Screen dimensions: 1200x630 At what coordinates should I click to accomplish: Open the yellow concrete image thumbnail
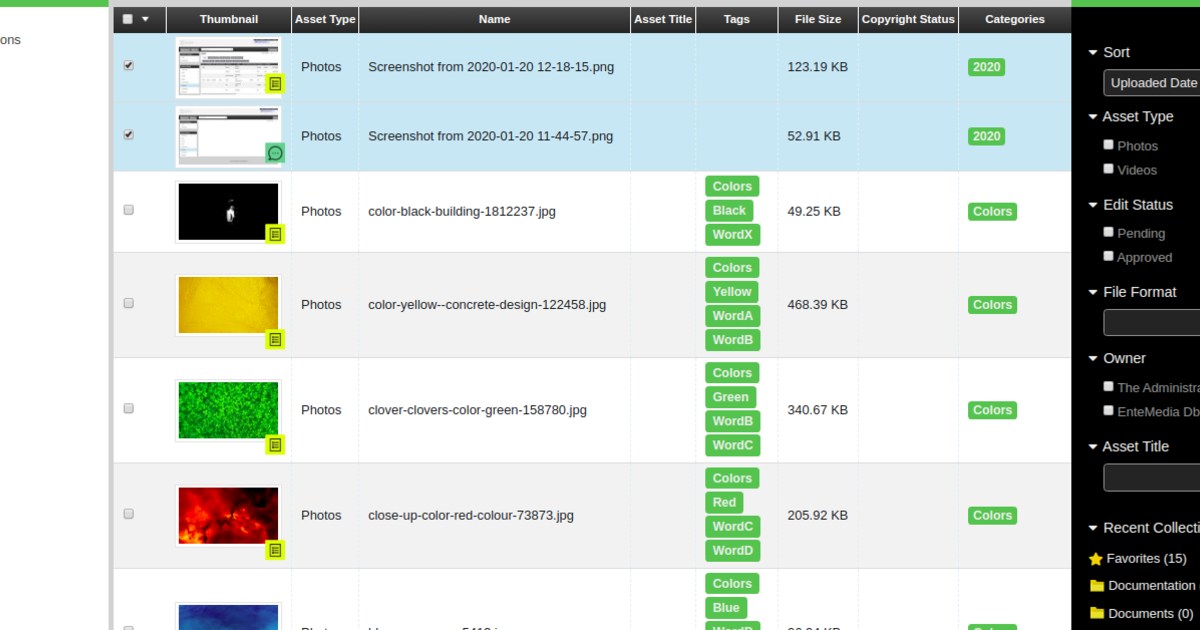point(228,305)
